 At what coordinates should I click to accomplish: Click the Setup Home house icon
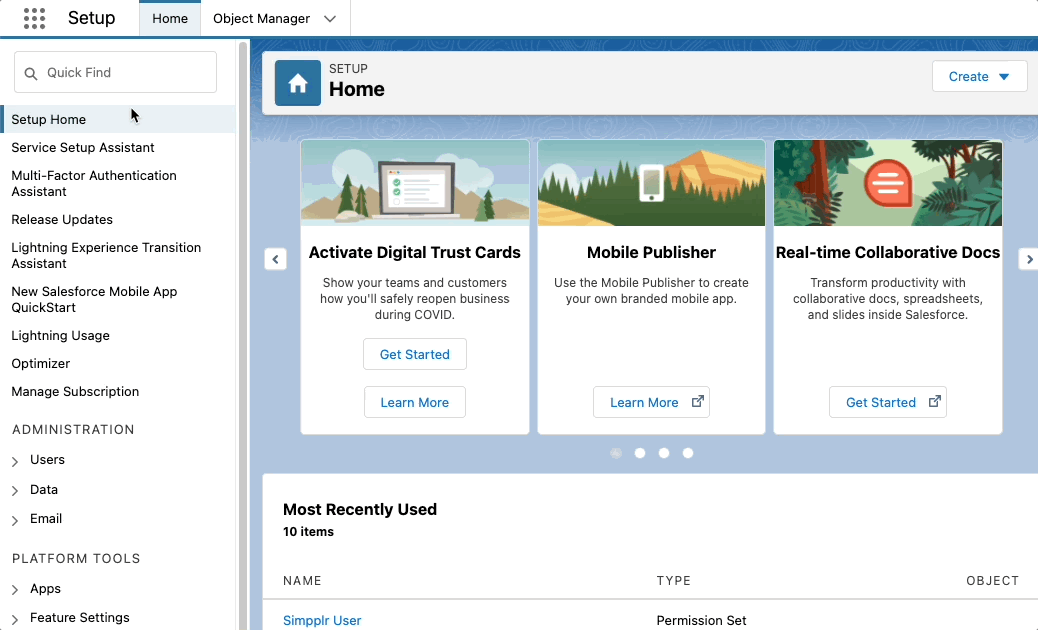(298, 83)
